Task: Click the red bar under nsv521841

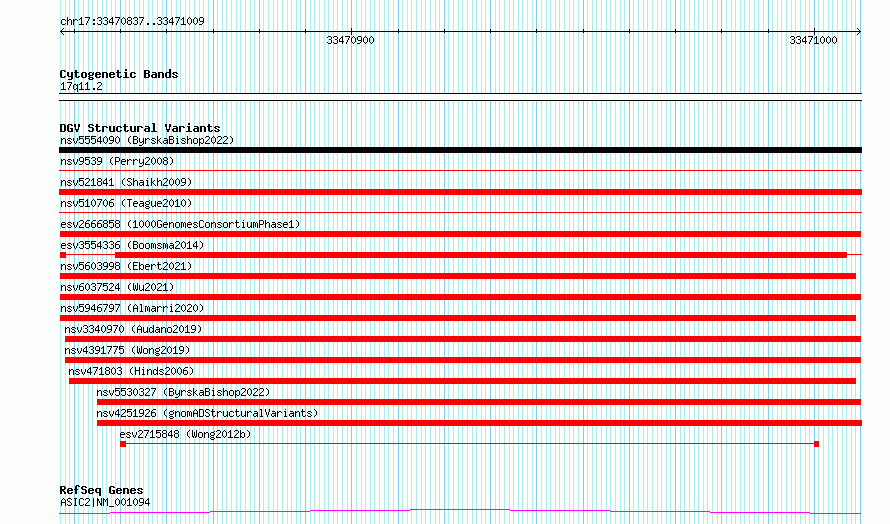Action: (460, 192)
